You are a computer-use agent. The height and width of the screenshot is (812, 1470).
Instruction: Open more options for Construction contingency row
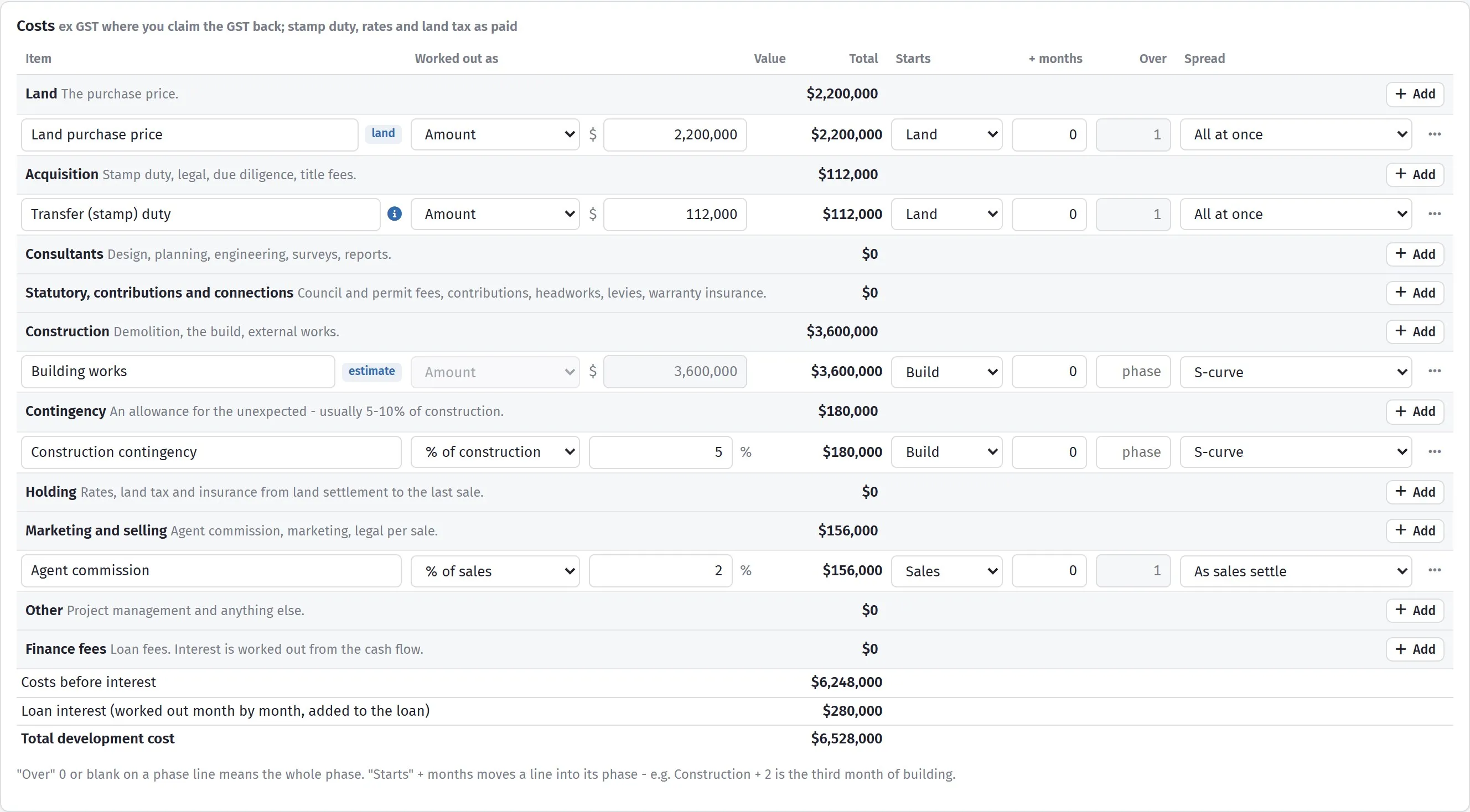pyautogui.click(x=1435, y=451)
